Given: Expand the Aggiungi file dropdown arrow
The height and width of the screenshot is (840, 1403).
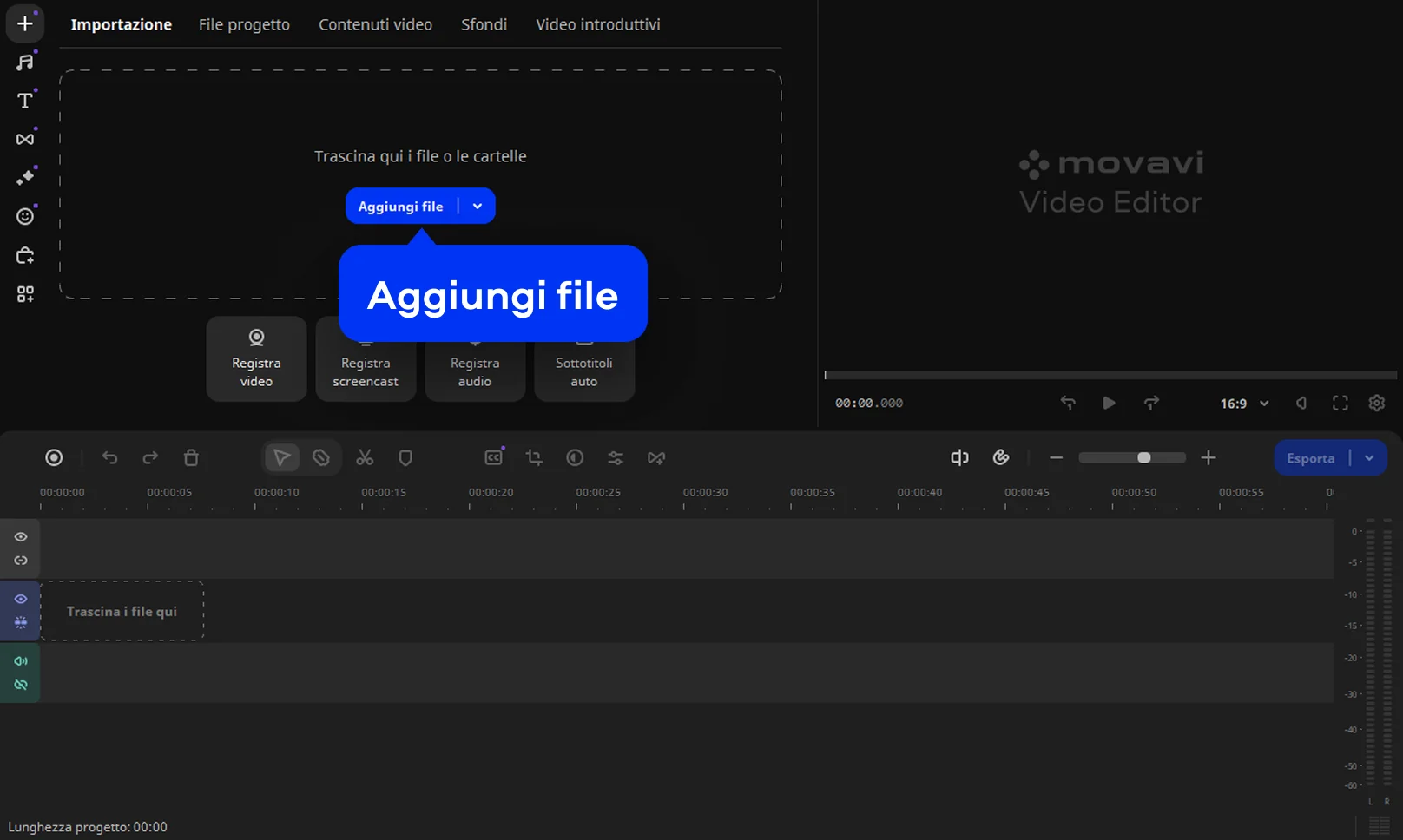Looking at the screenshot, I should click(x=478, y=207).
